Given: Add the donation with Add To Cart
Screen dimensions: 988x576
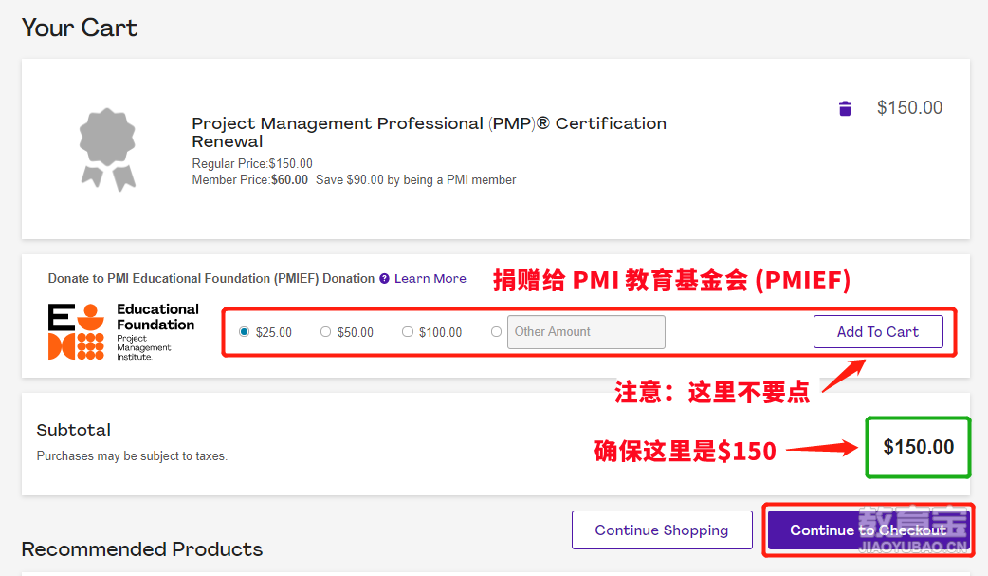Looking at the screenshot, I should click(878, 331).
